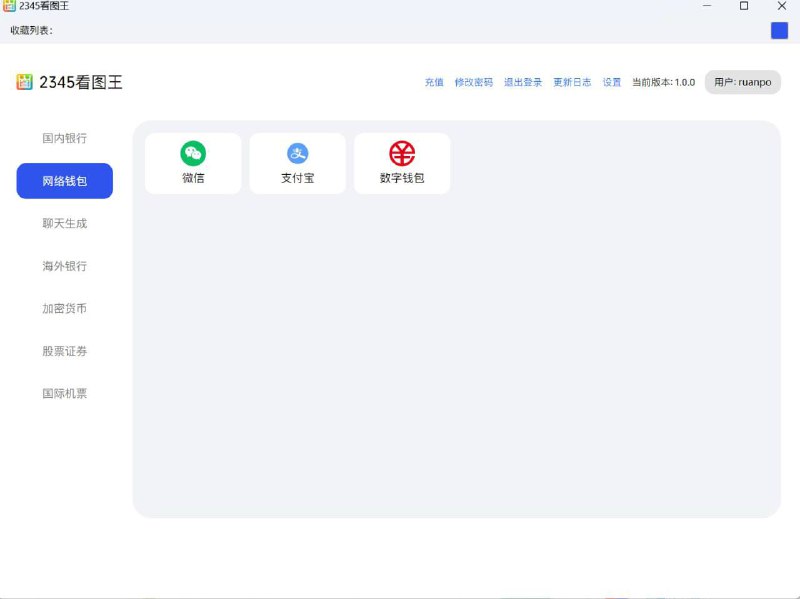Click the 2345看图王 header title text
Image resolution: width=800 pixels, height=599 pixels.
(81, 82)
